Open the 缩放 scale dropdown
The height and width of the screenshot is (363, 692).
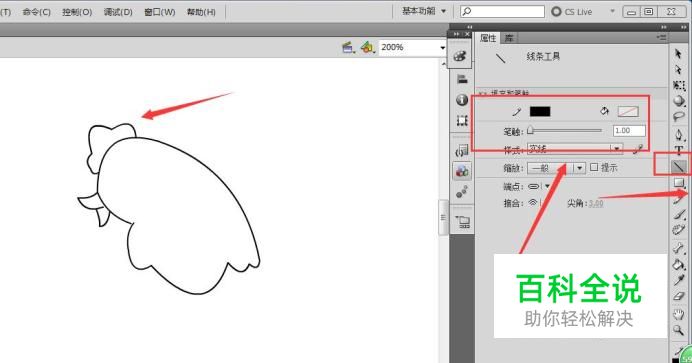[x=557, y=168]
